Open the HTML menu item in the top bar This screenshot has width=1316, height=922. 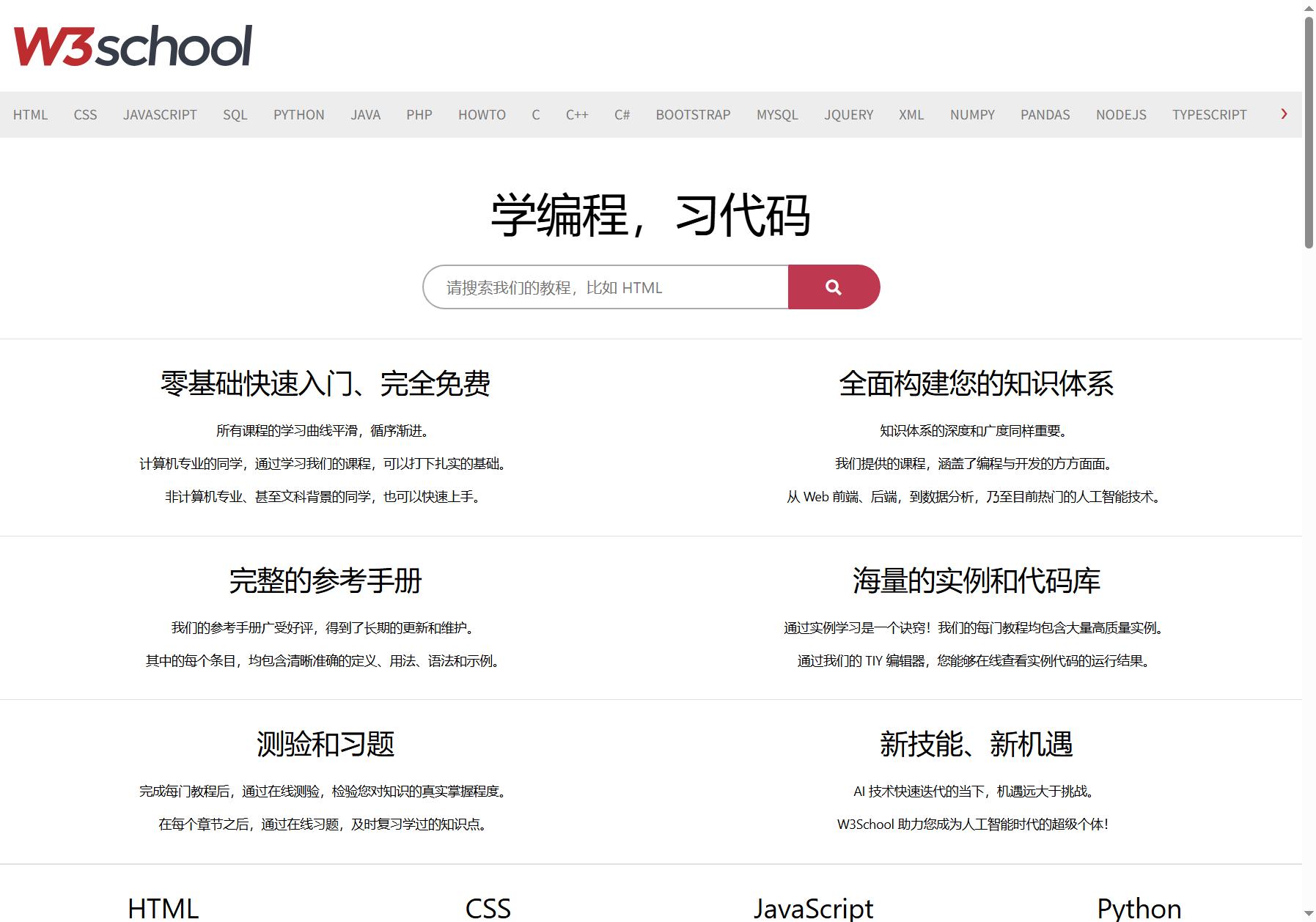click(x=30, y=115)
